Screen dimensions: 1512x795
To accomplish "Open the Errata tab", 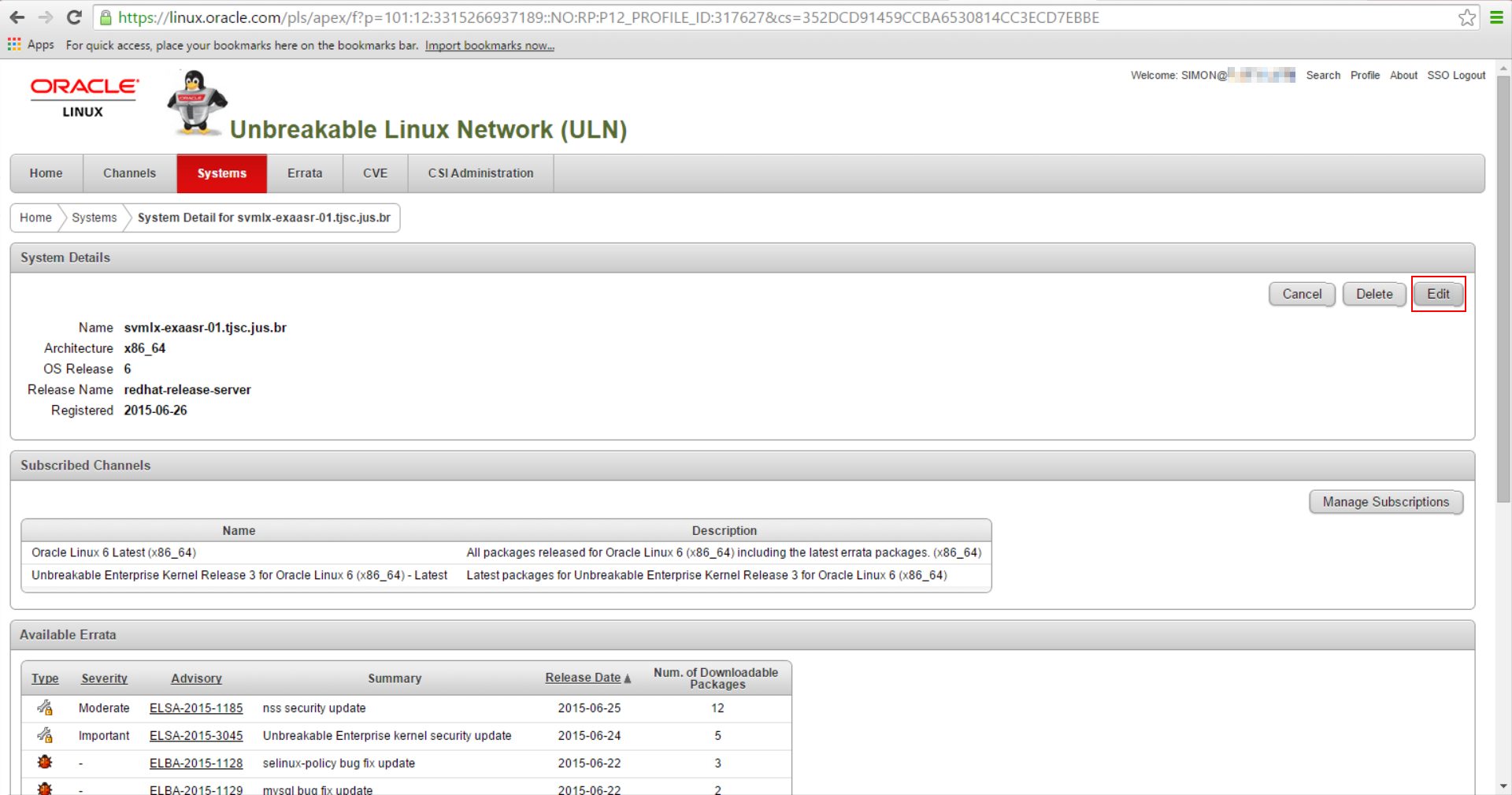I will pos(305,173).
